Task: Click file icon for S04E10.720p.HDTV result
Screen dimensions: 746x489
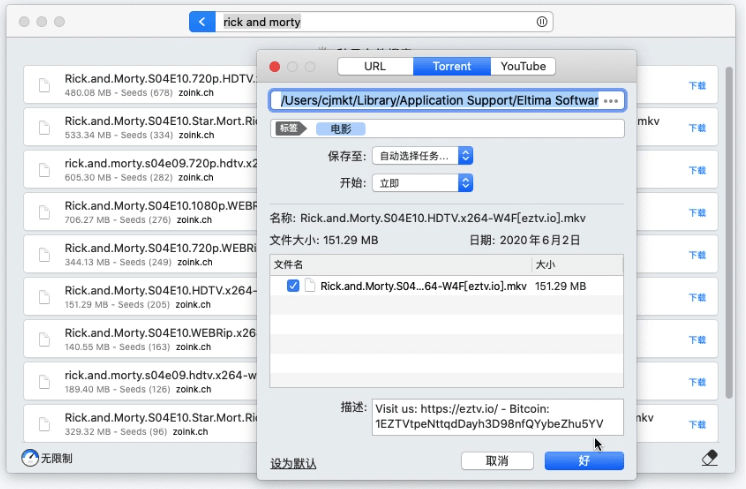Action: click(x=44, y=85)
